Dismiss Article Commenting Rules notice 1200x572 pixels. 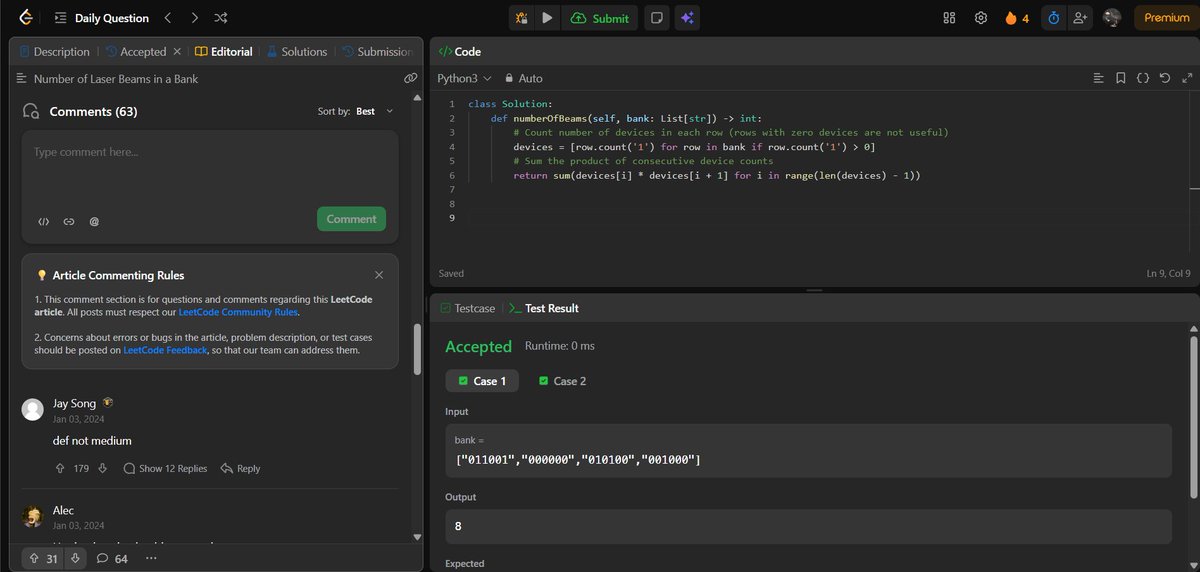click(x=379, y=274)
